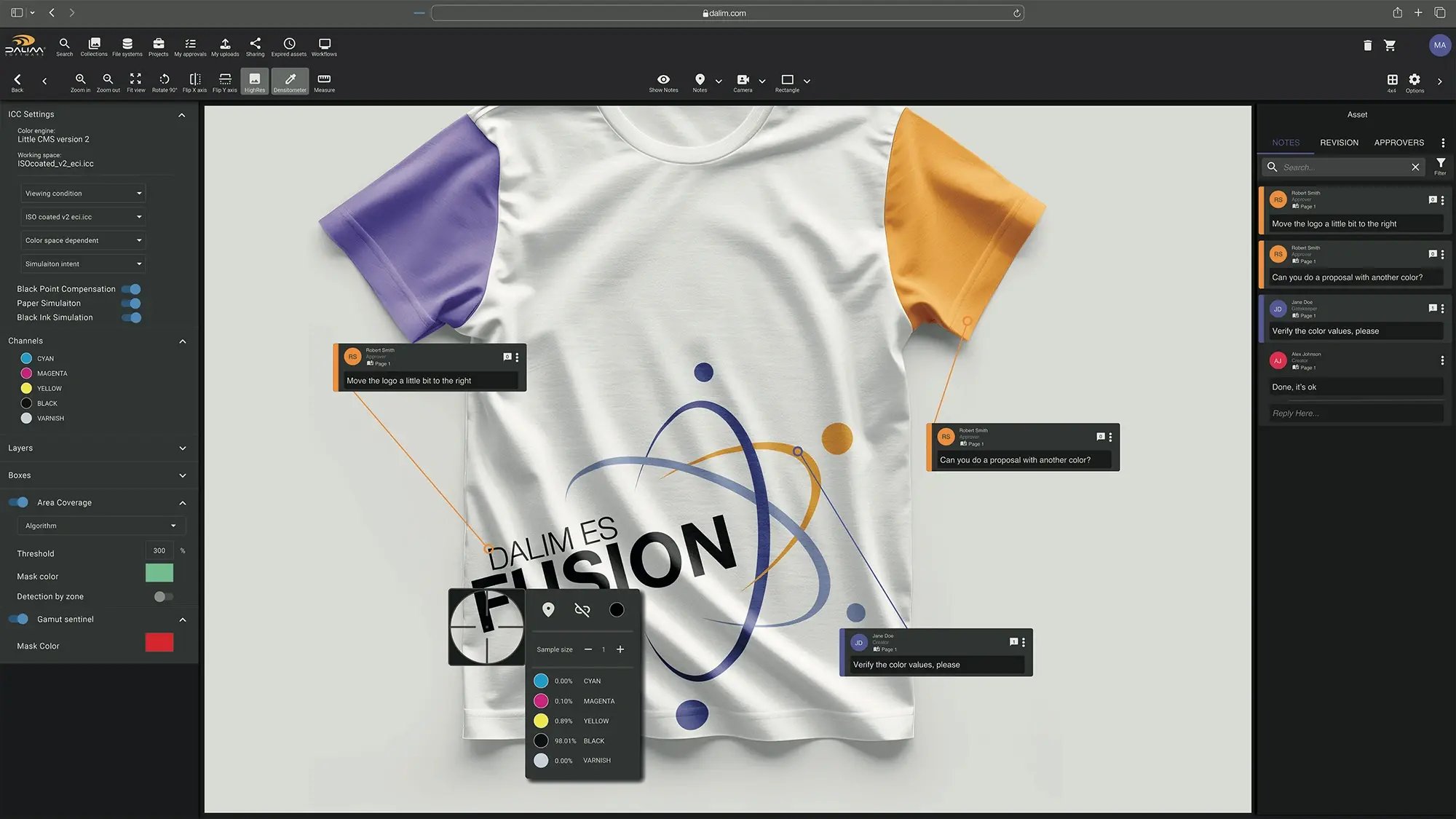
Task: Toggle Paper Simulation switch
Action: tap(131, 304)
